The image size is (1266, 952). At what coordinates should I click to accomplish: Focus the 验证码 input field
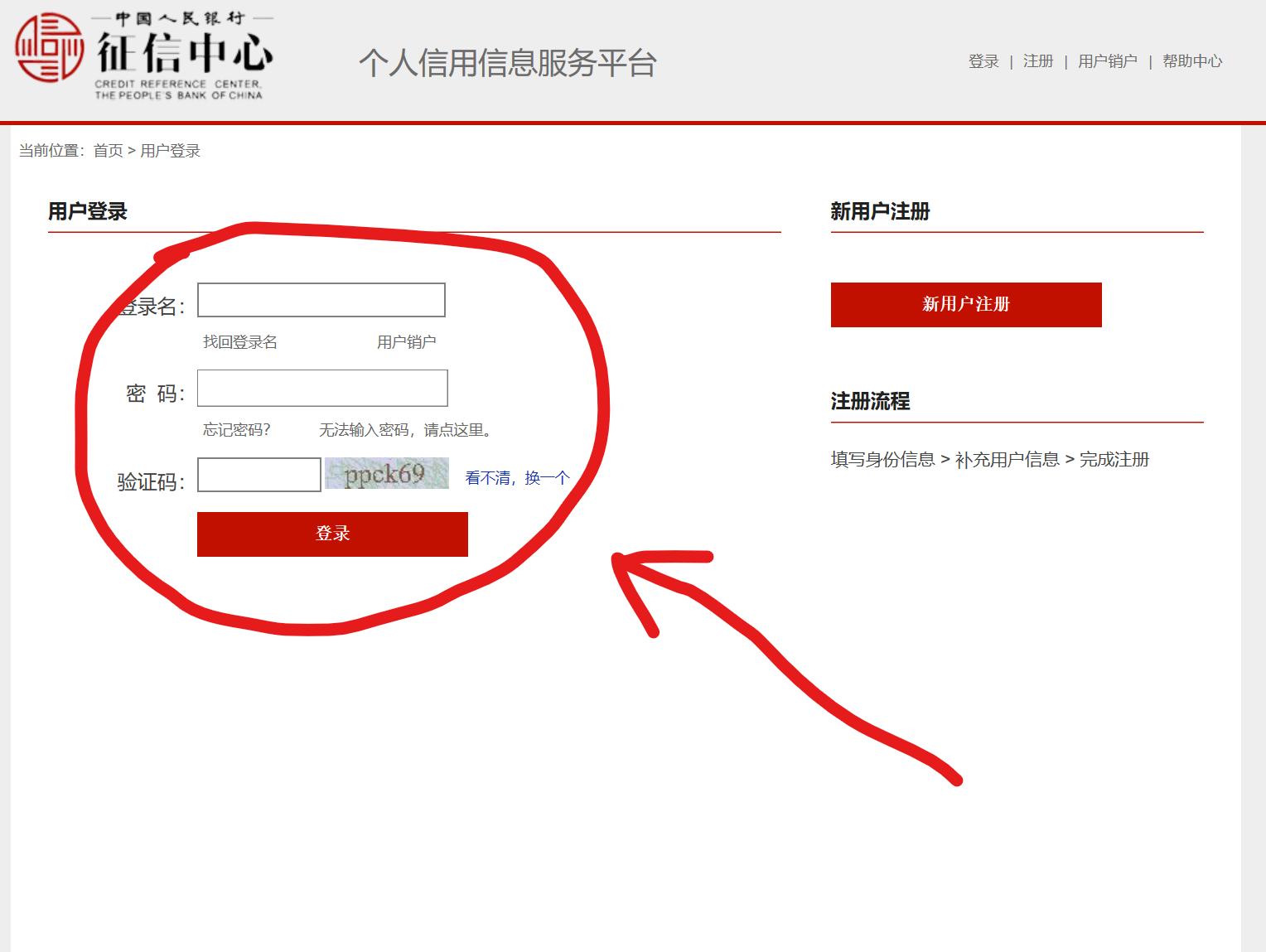point(259,475)
